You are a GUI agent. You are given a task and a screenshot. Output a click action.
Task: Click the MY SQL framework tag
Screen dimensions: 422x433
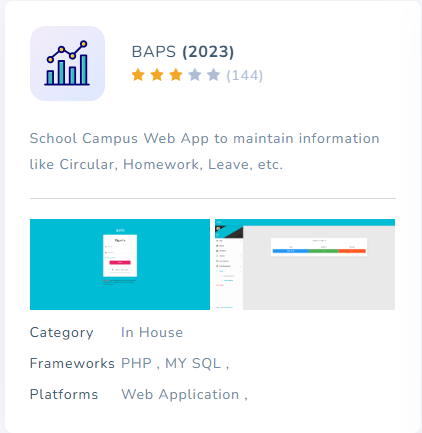[193, 363]
